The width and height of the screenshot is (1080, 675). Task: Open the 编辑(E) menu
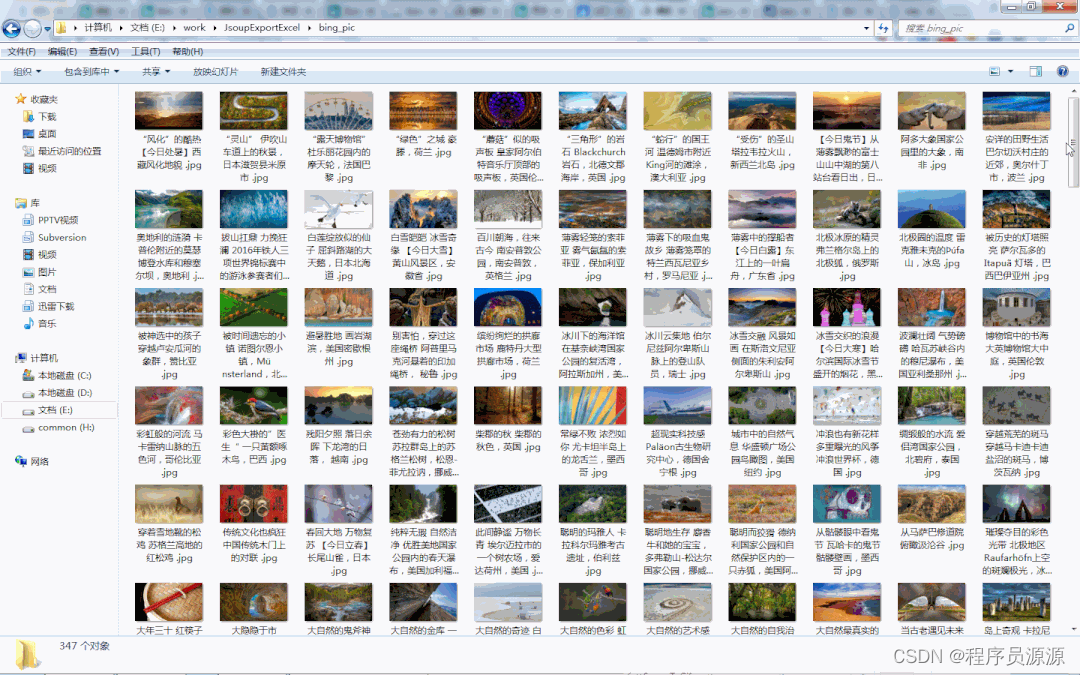coord(62,52)
